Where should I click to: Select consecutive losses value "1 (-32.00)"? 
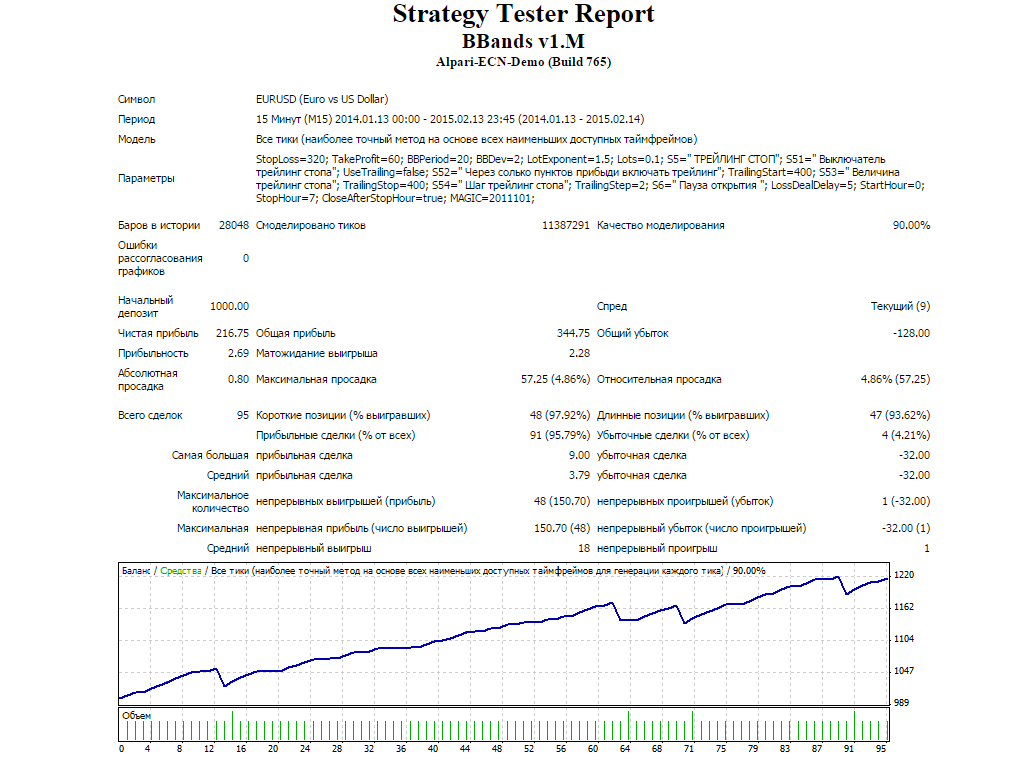(906, 501)
